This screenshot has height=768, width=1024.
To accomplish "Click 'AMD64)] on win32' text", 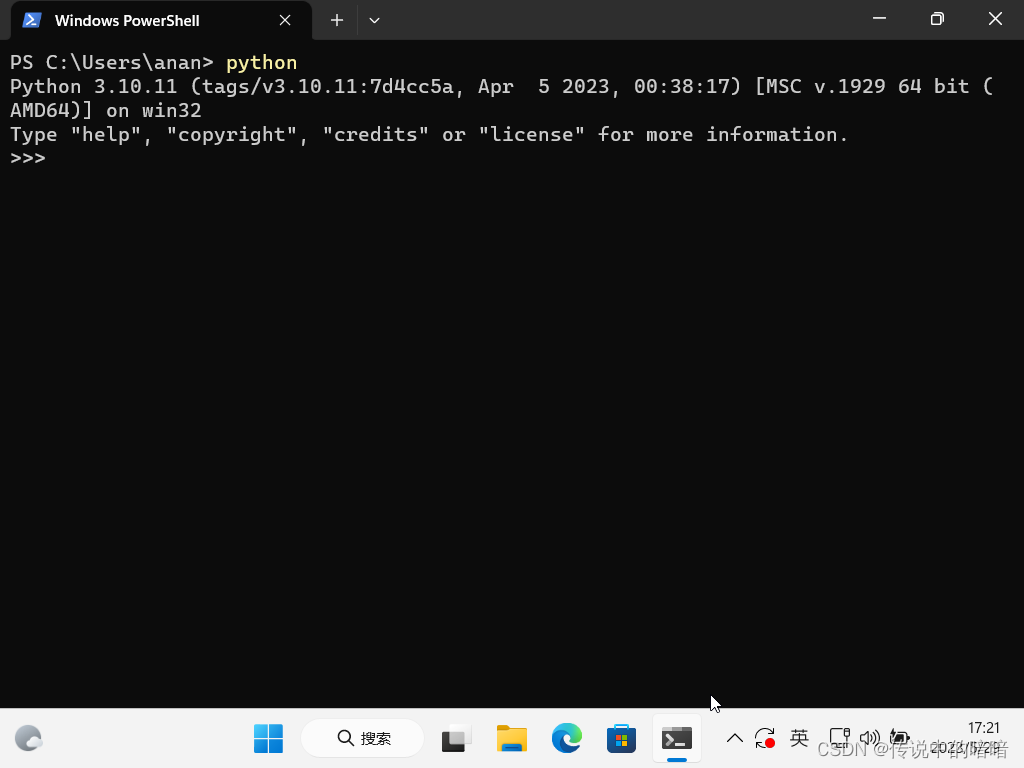I will tap(106, 110).
